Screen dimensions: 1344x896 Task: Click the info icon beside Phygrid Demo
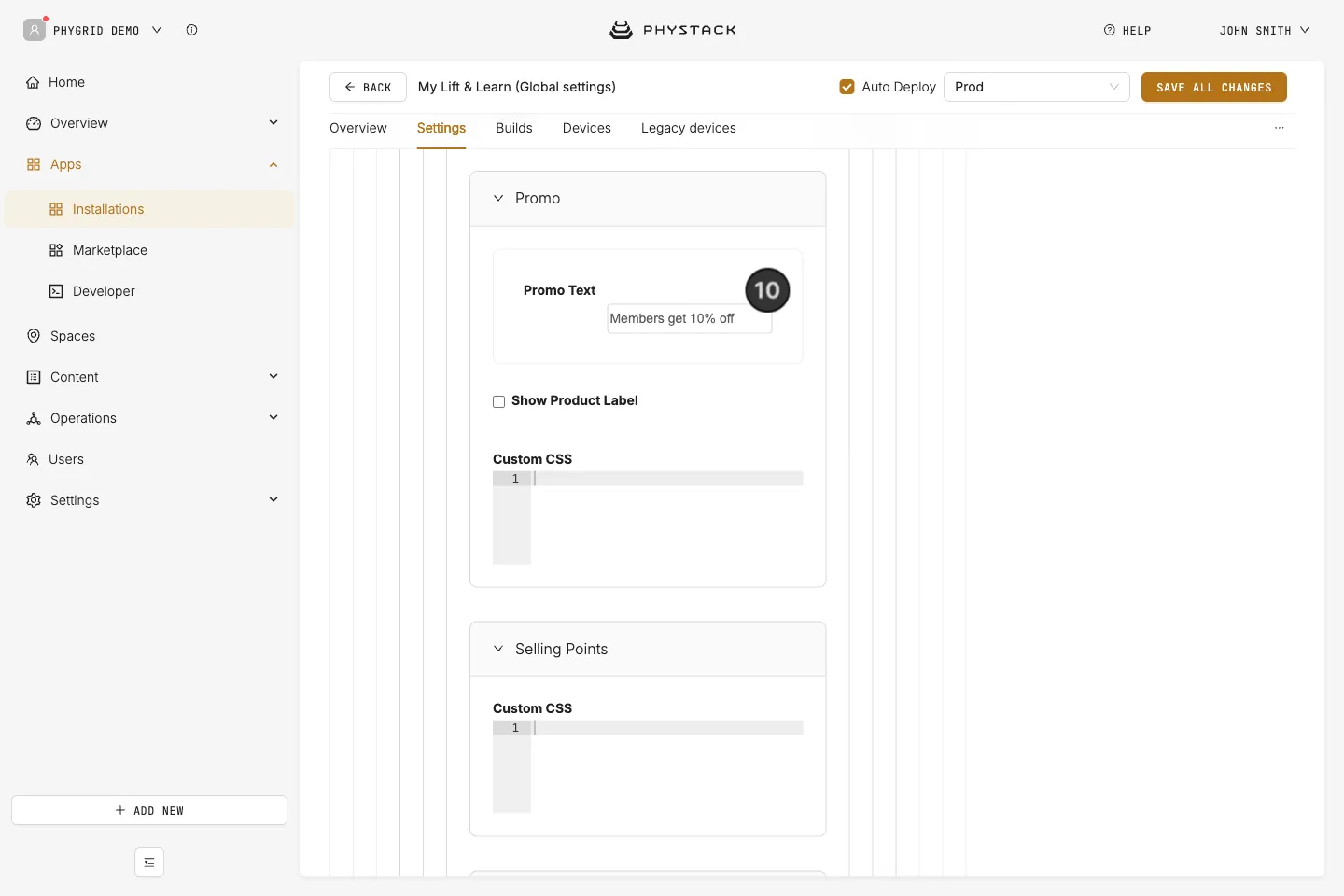coord(191,30)
